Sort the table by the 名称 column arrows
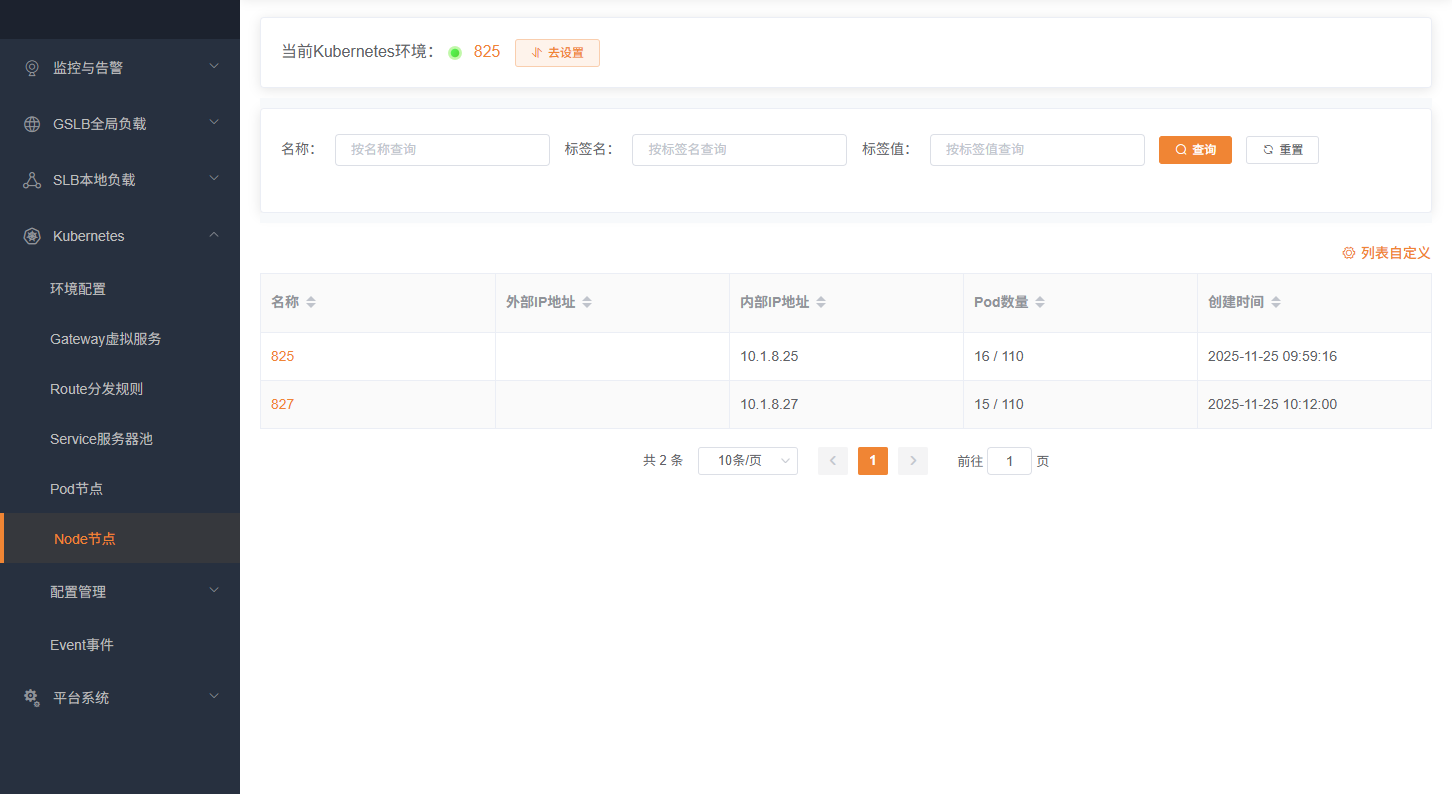Image resolution: width=1452 pixels, height=794 pixels. pyautogui.click(x=310, y=301)
